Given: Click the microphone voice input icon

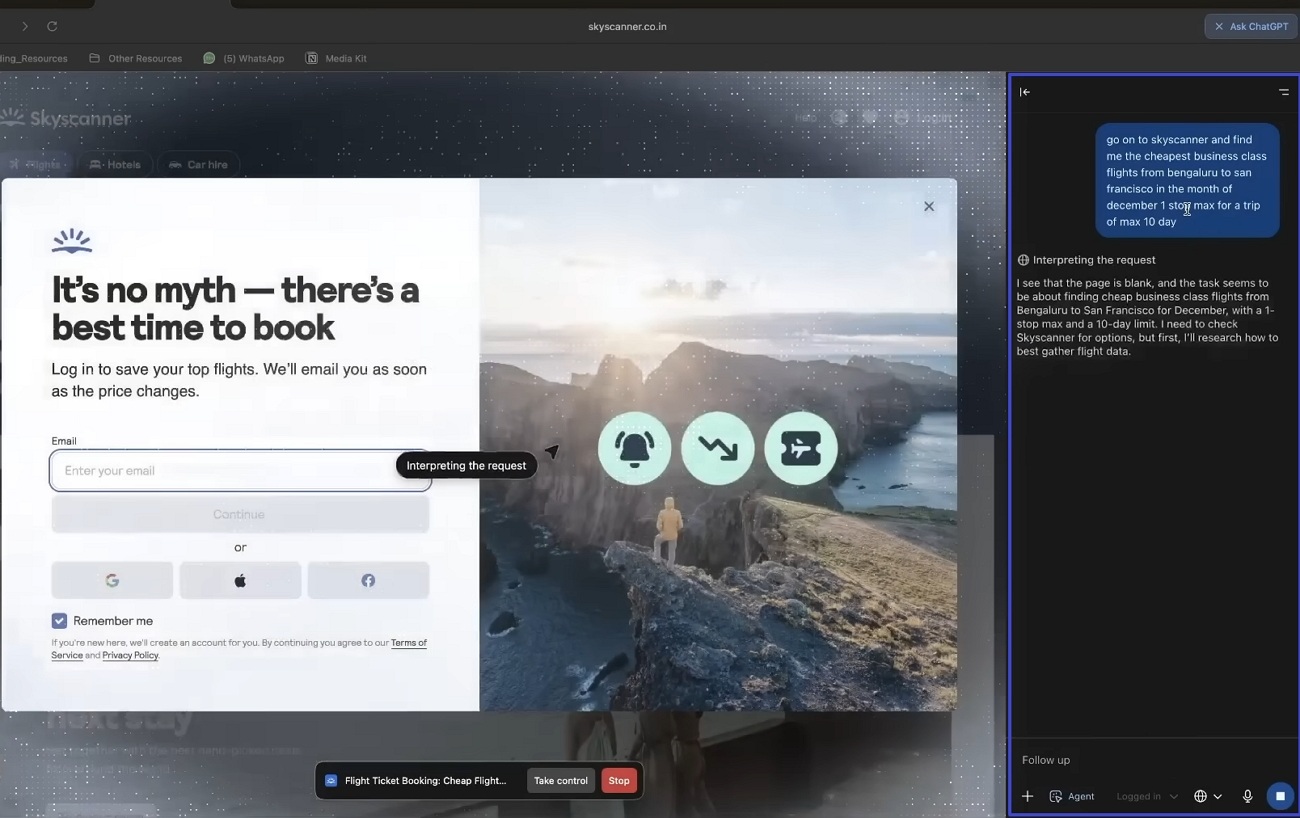Looking at the screenshot, I should [1247, 796].
